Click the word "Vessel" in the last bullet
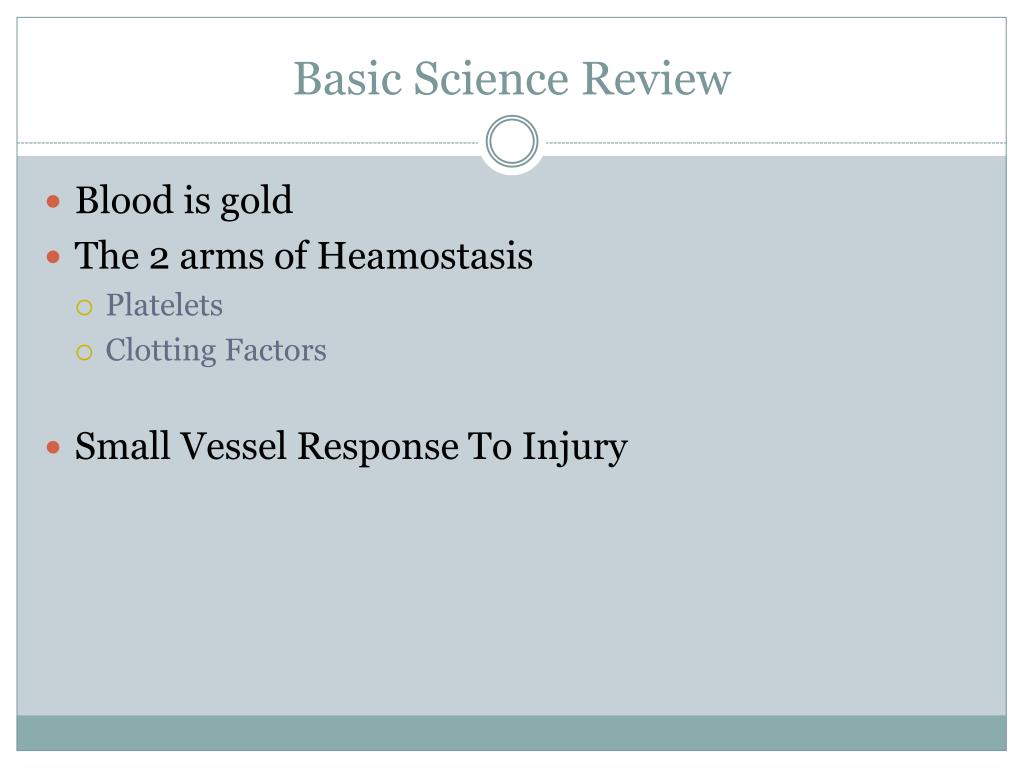The image size is (1024, 768). coord(234,446)
